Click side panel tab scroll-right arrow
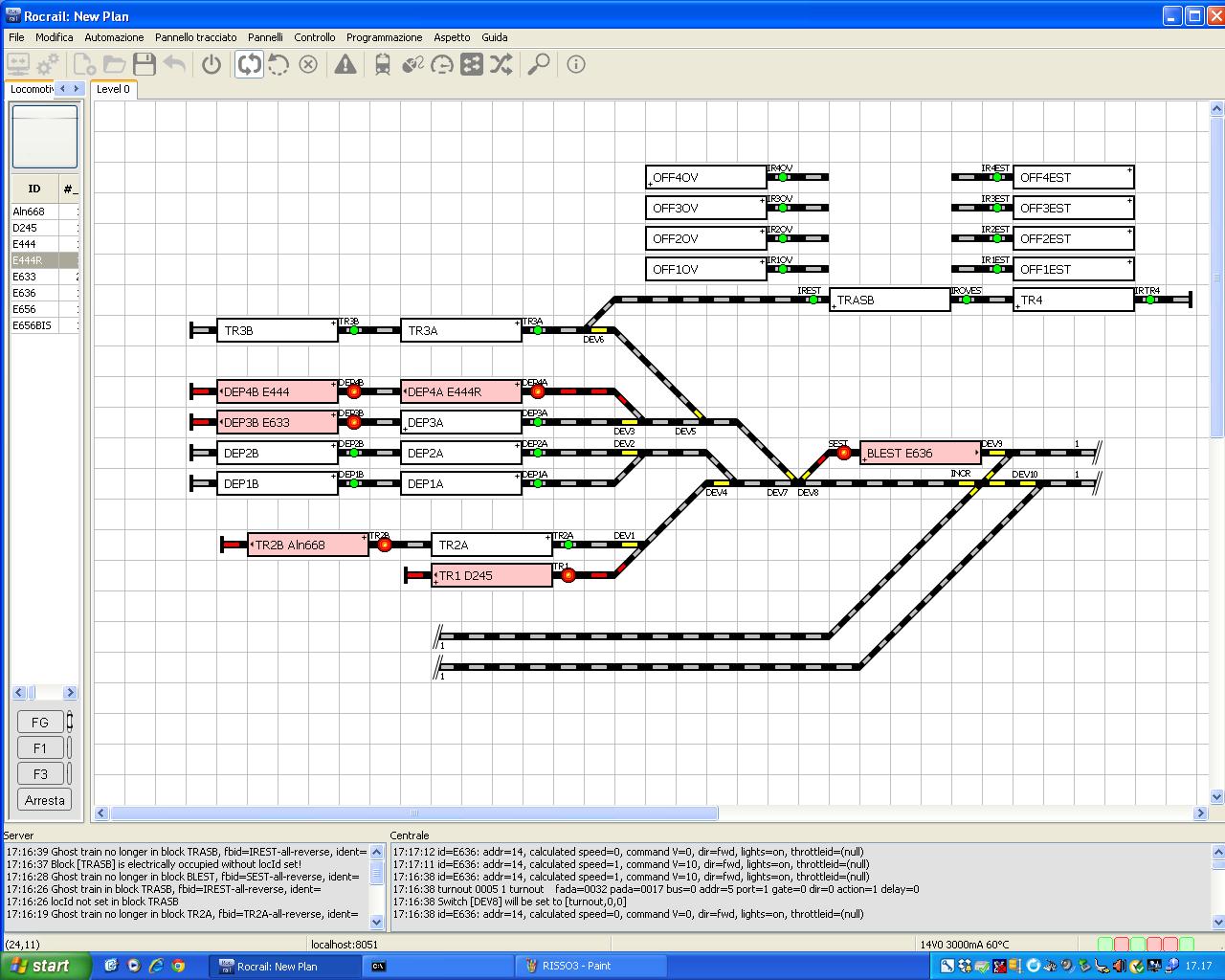Image resolution: width=1225 pixels, height=980 pixels. pyautogui.click(x=77, y=89)
